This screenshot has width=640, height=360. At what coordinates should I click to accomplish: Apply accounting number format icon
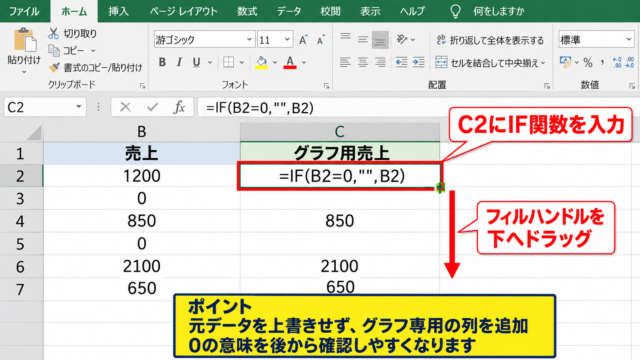565,62
